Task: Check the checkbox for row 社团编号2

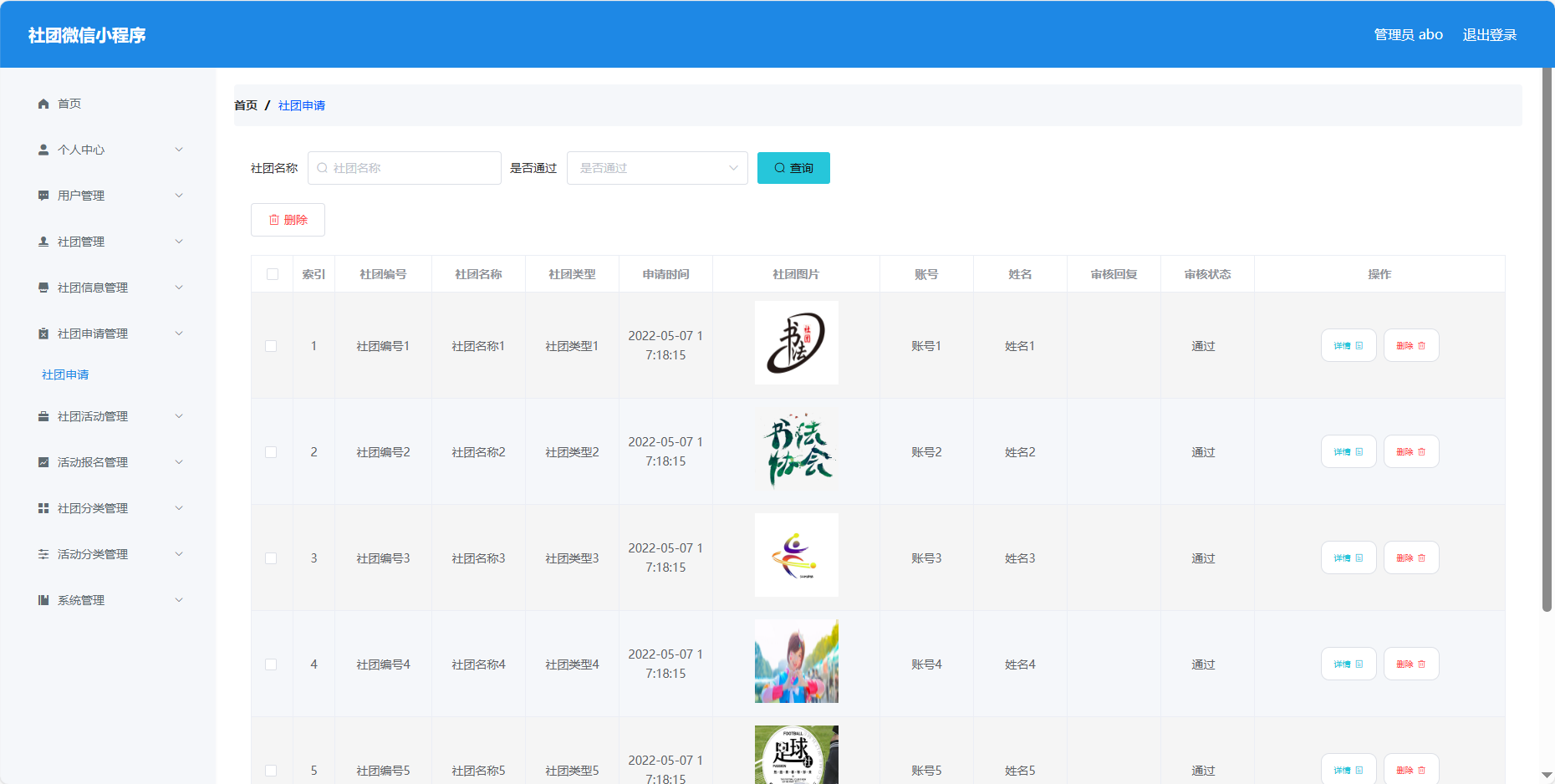Action: click(x=271, y=452)
